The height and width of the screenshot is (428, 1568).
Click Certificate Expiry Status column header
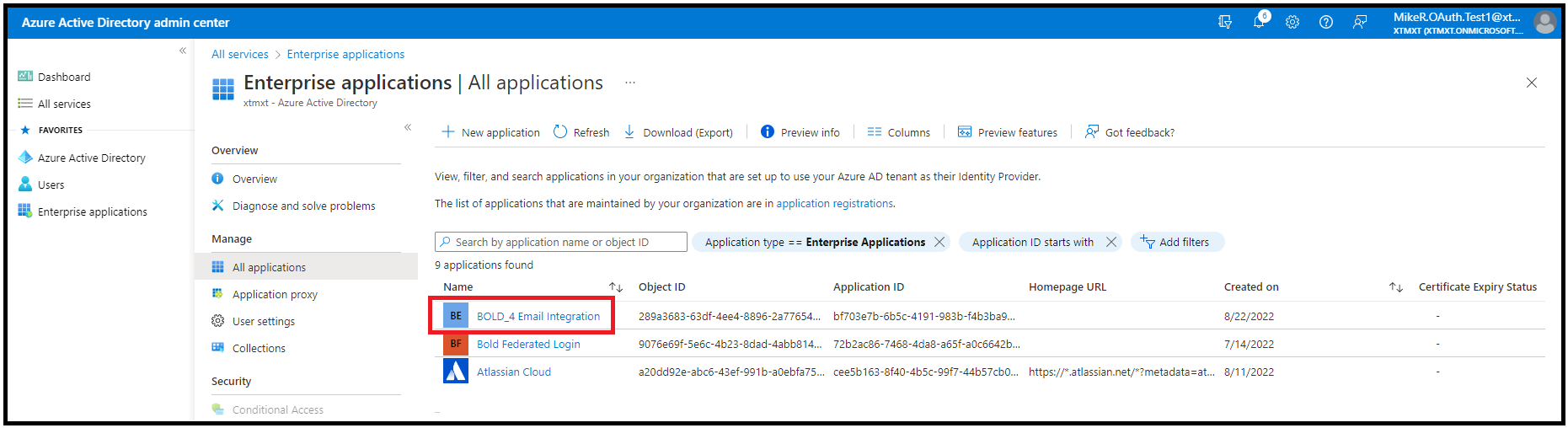1478,287
